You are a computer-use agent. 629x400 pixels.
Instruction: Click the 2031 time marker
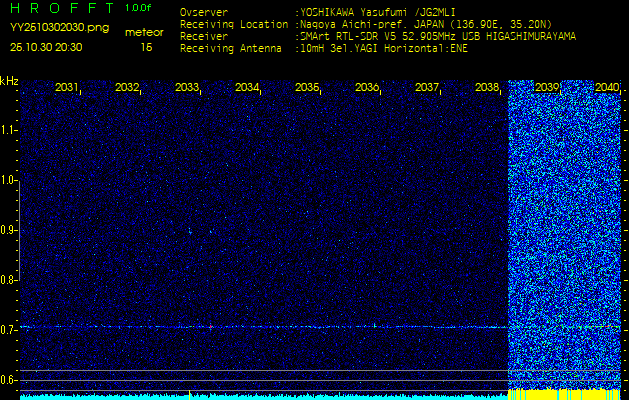67,88
